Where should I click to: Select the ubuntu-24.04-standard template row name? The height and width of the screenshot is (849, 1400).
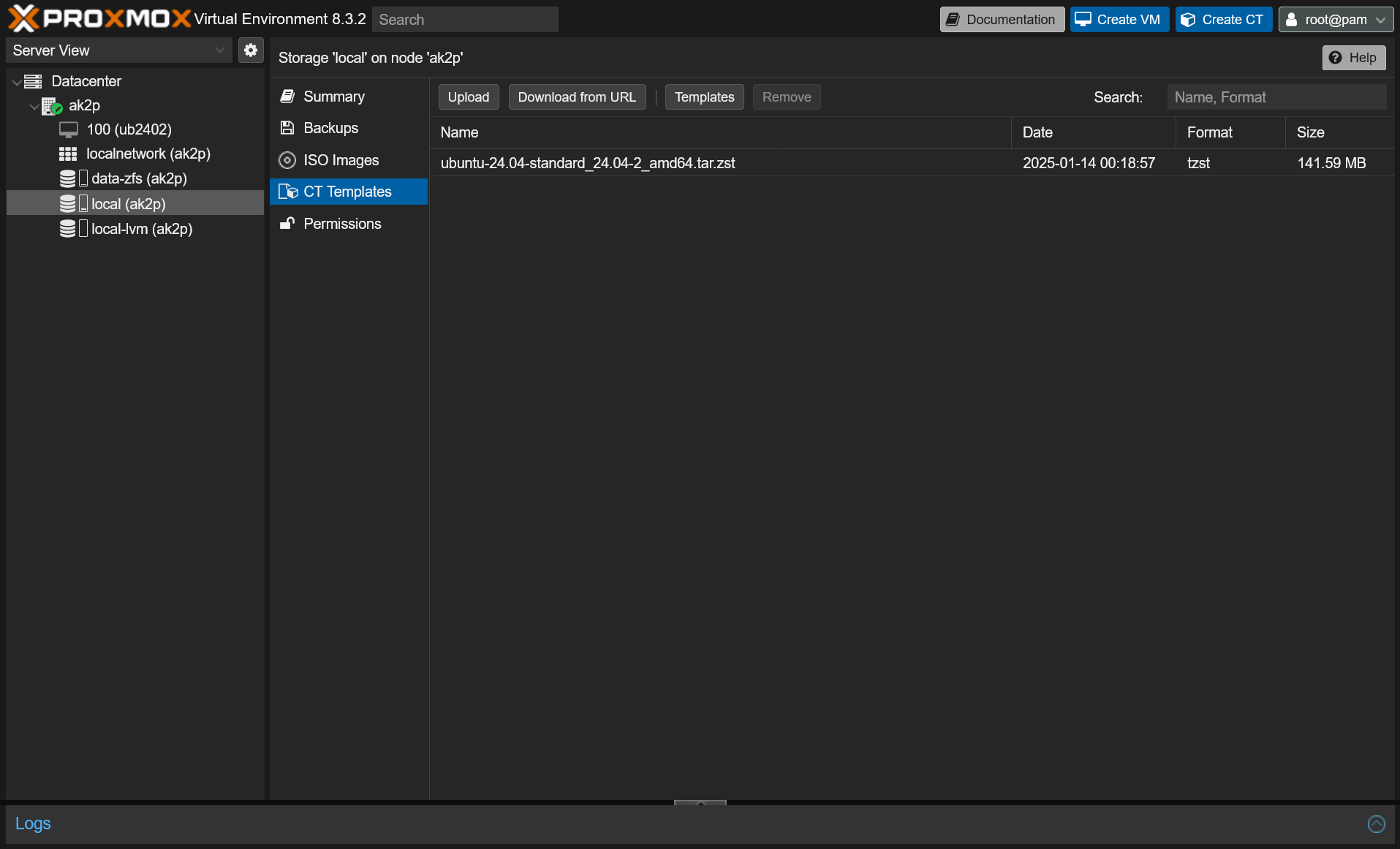point(588,163)
